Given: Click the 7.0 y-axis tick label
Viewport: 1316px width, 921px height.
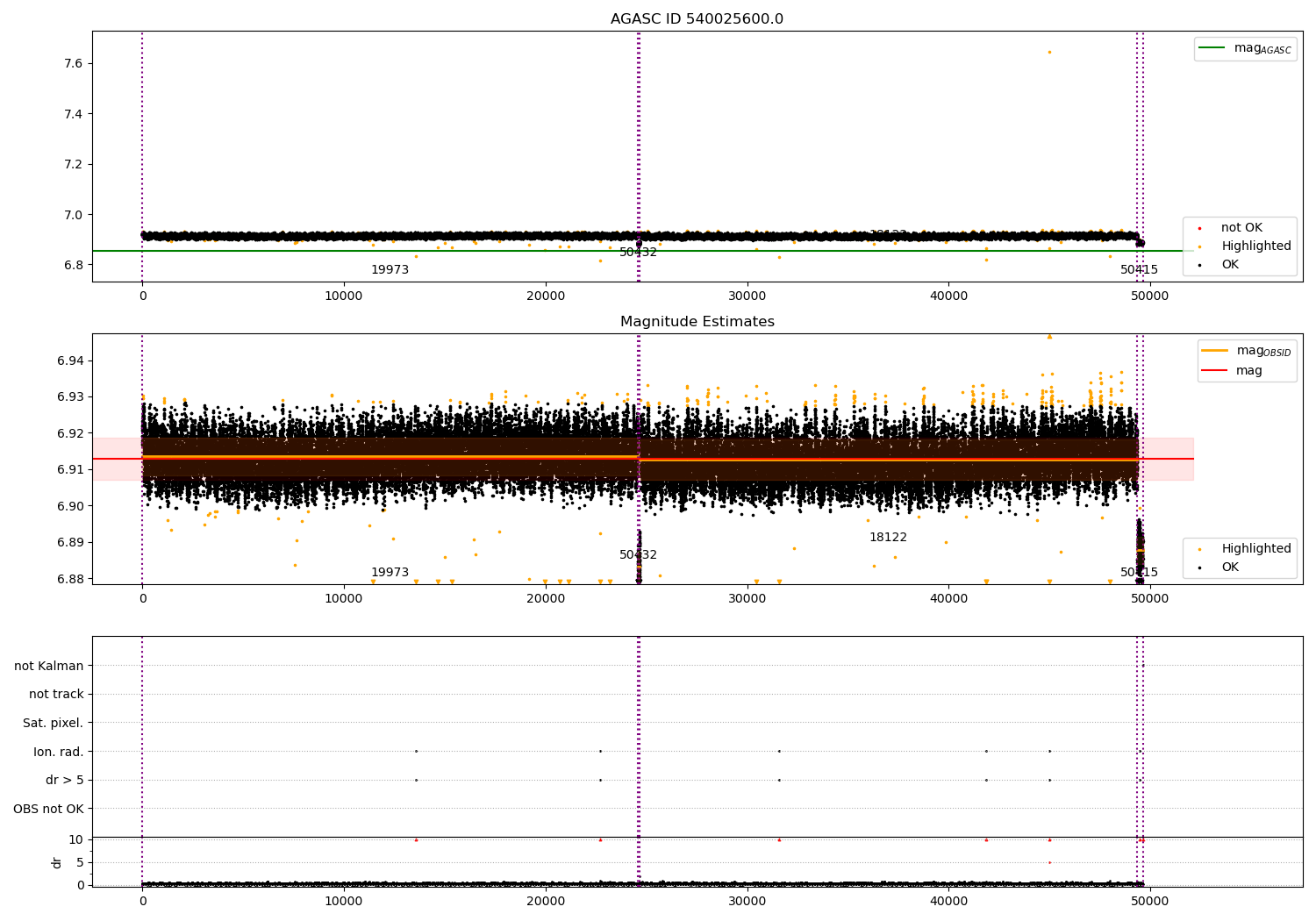Looking at the screenshot, I should click(x=74, y=215).
